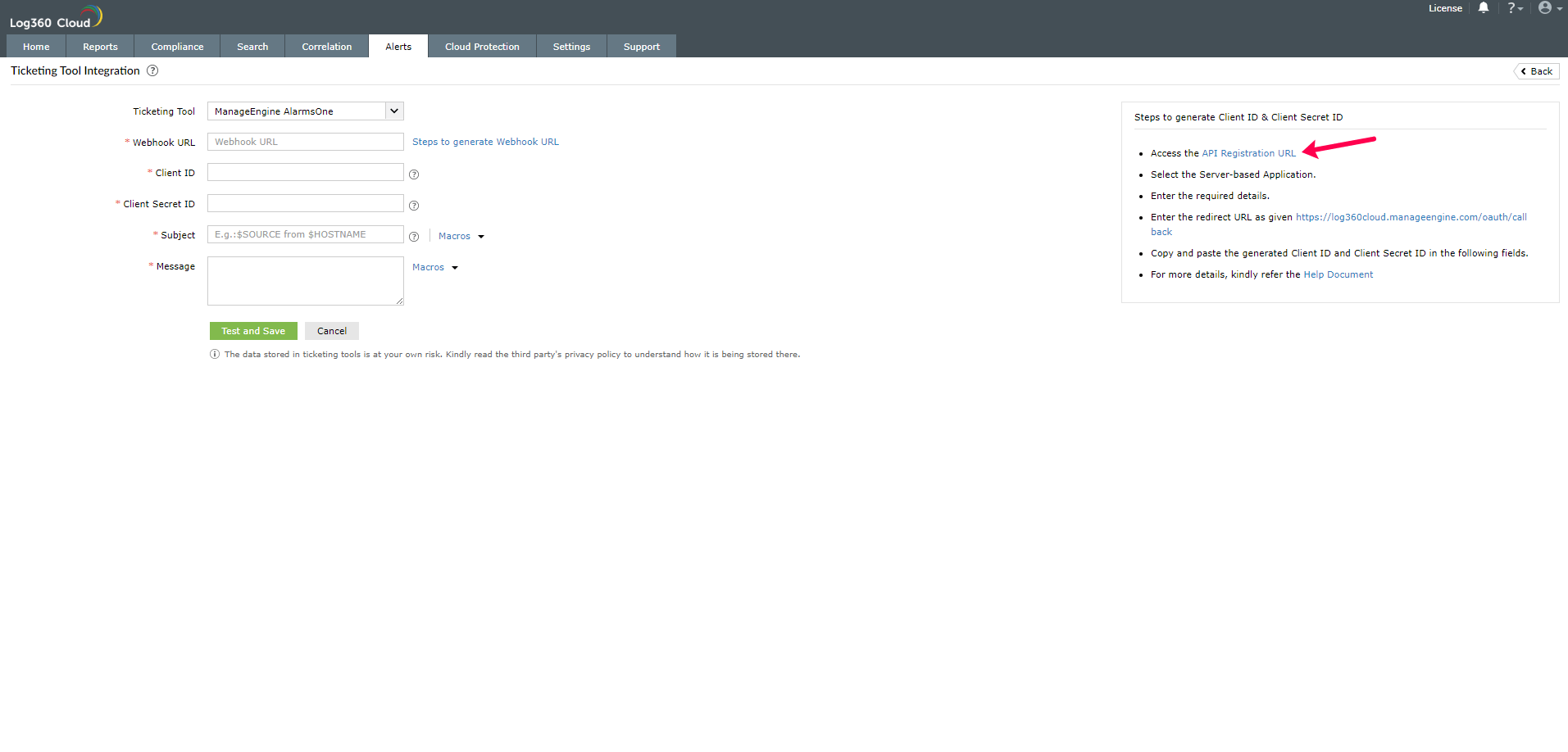Open the Ticketing Tool dropdown
Screen dimensions: 1568x752
[305, 111]
